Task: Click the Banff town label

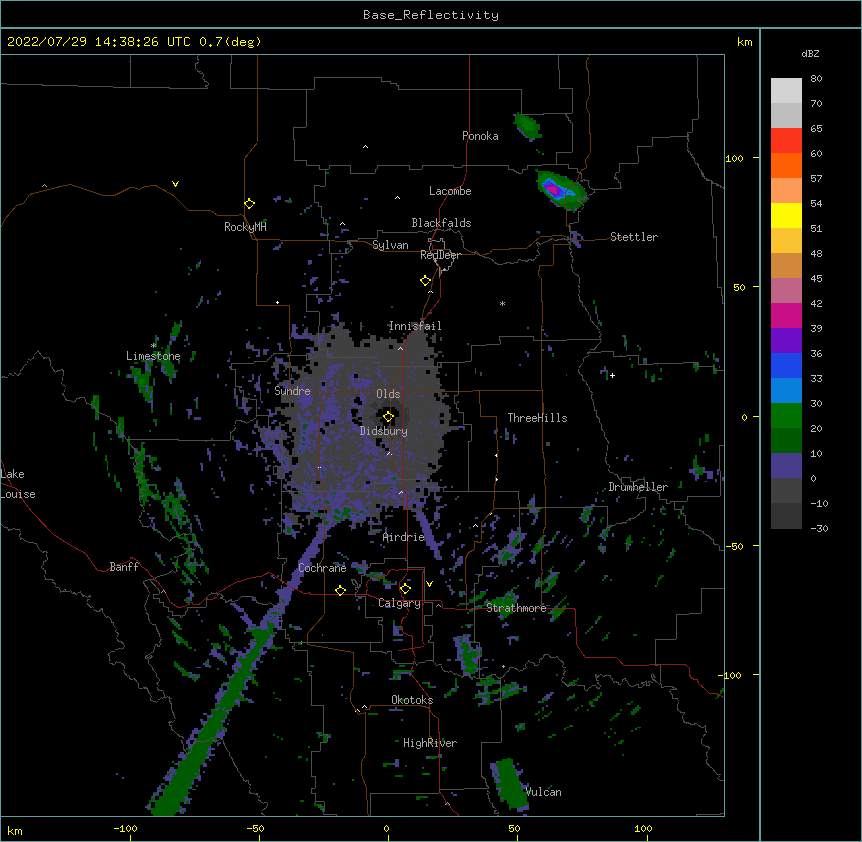Action: pos(124,567)
